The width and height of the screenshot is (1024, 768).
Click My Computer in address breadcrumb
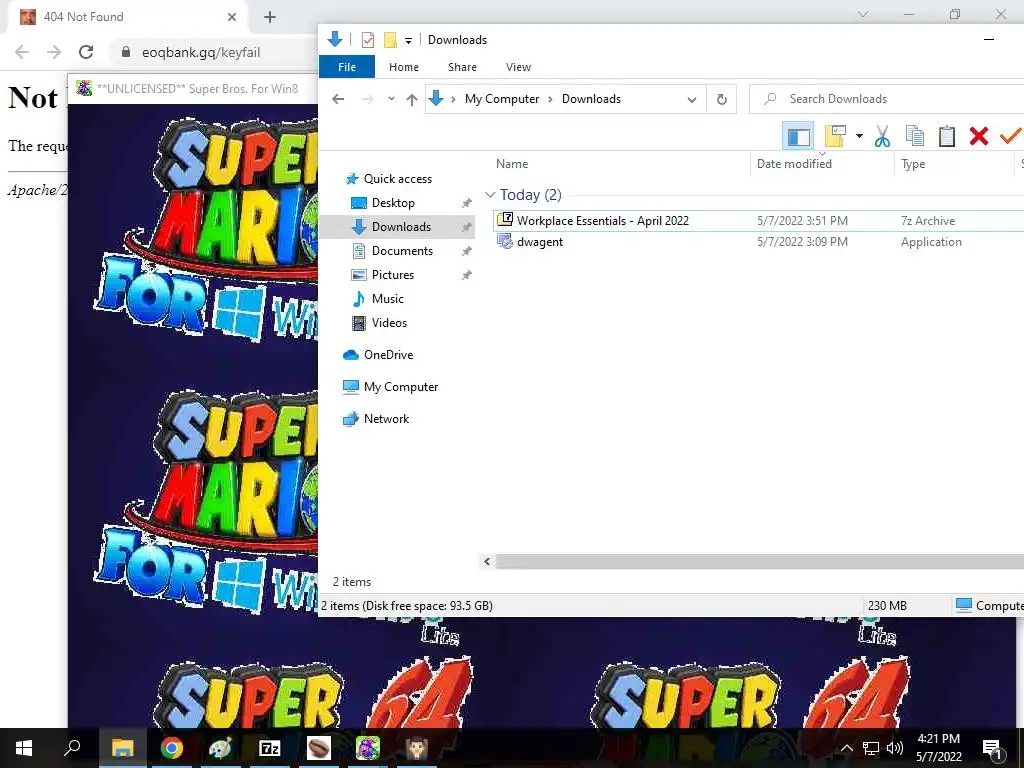pyautogui.click(x=502, y=99)
